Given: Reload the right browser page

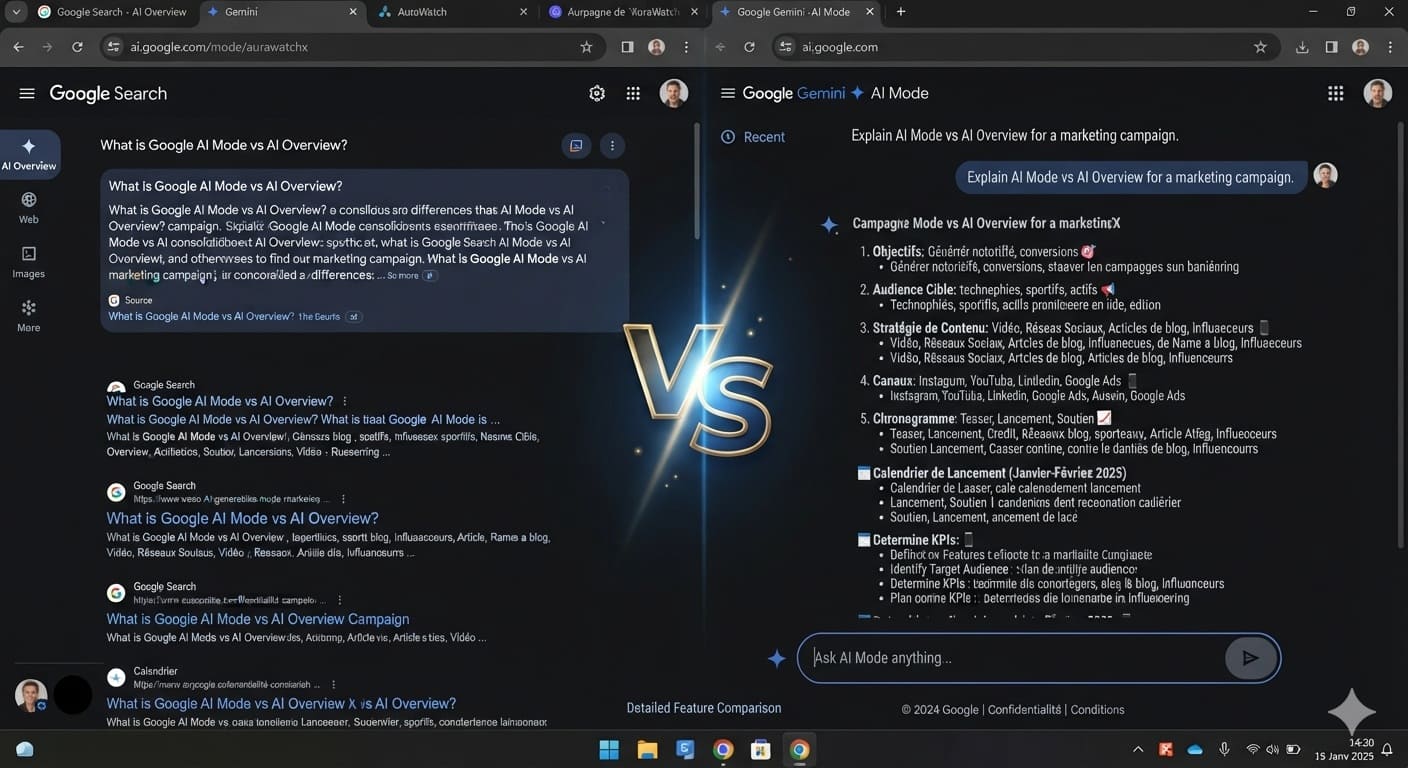Looking at the screenshot, I should 749,47.
